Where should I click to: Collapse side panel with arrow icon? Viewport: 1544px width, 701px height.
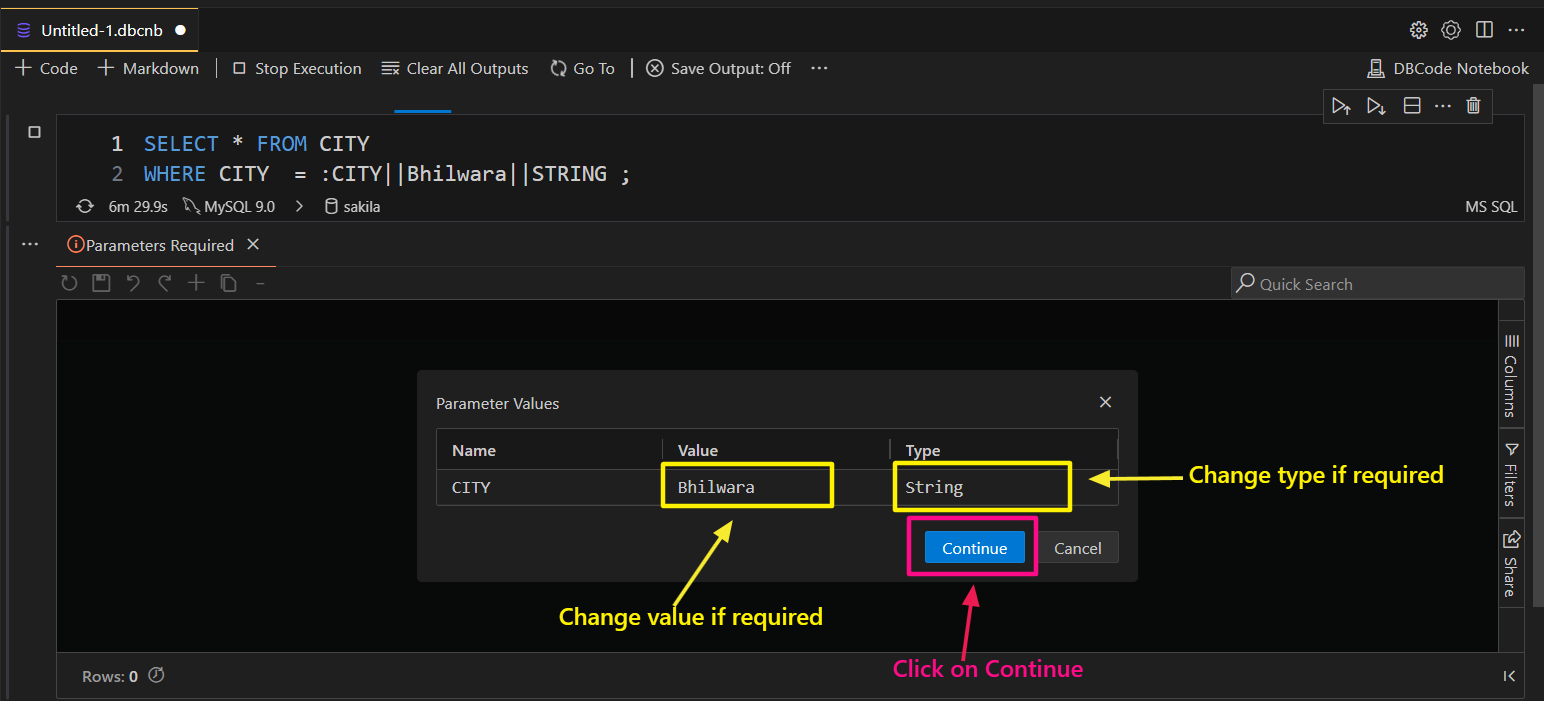1509,676
